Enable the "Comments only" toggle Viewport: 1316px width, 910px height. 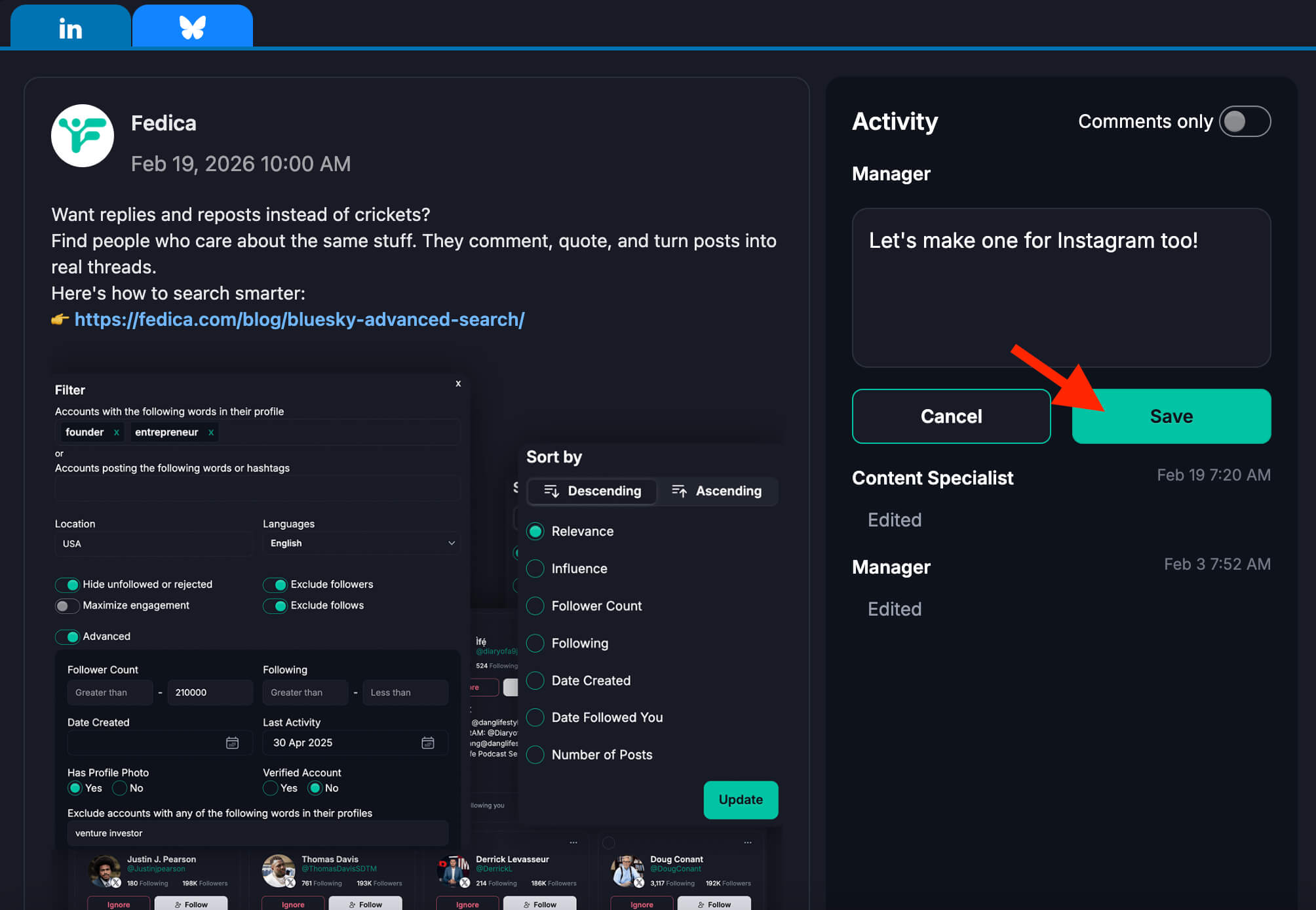coord(1244,121)
